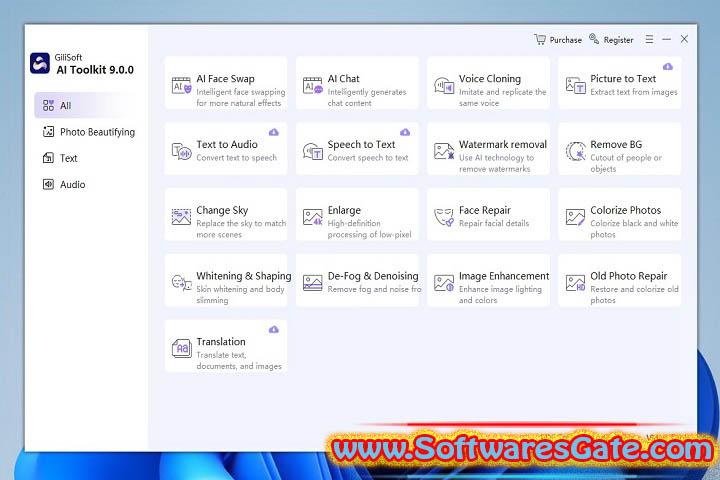
Task: Launch the Old Photo Repair HD icon
Action: pyautogui.click(x=575, y=283)
